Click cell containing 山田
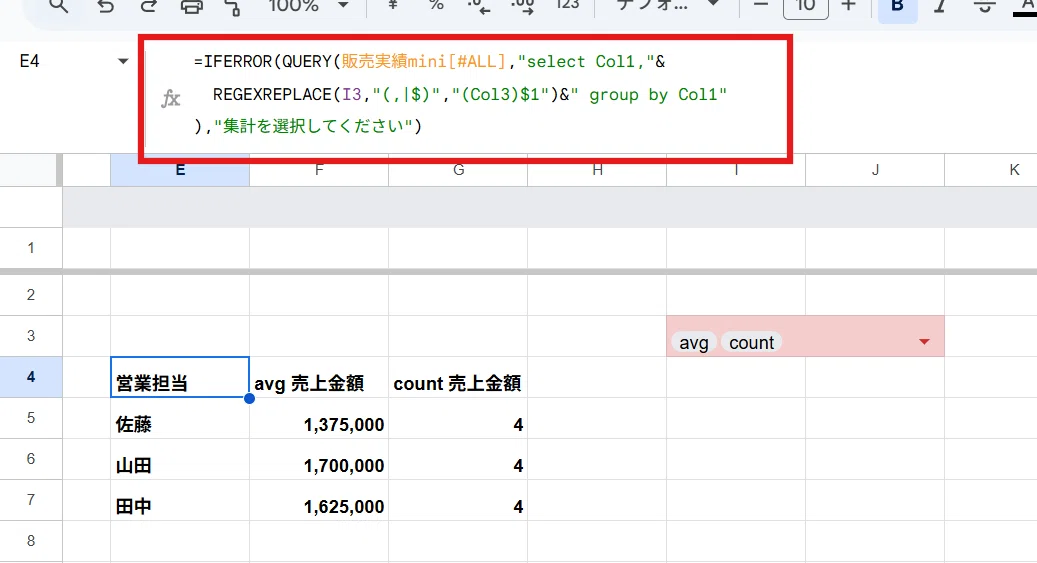This screenshot has width=1037, height=563. coord(180,459)
